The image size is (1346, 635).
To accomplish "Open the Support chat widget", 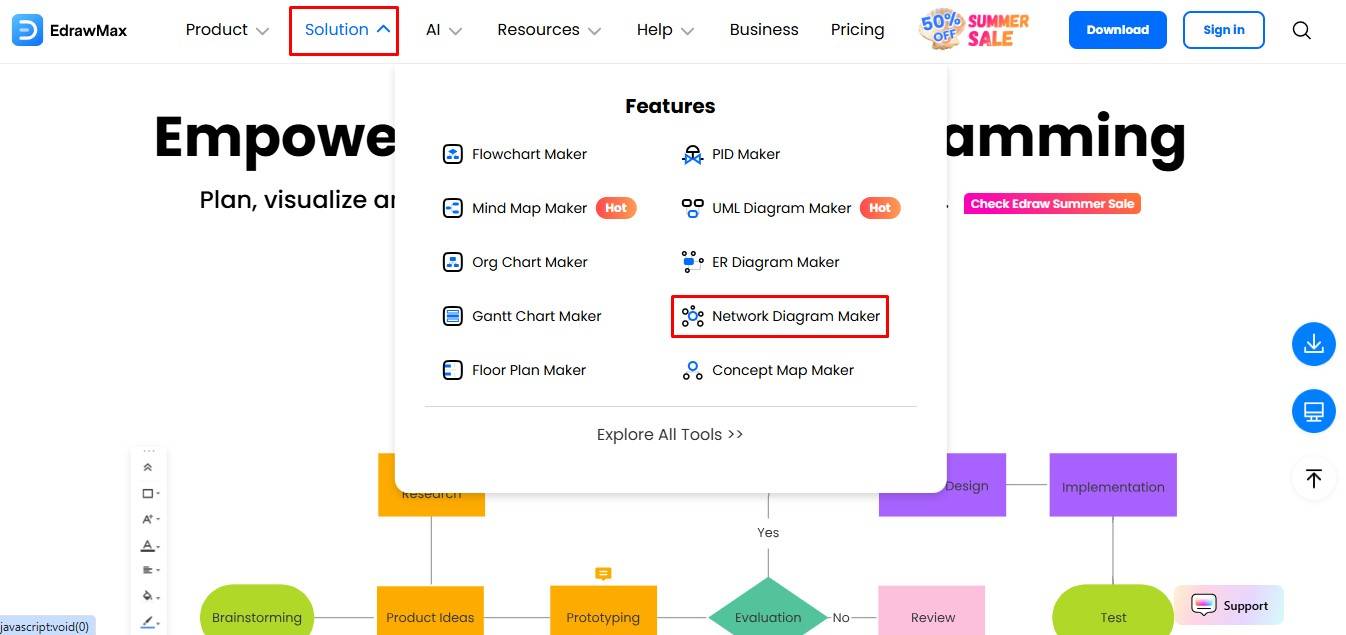I will click(1229, 605).
